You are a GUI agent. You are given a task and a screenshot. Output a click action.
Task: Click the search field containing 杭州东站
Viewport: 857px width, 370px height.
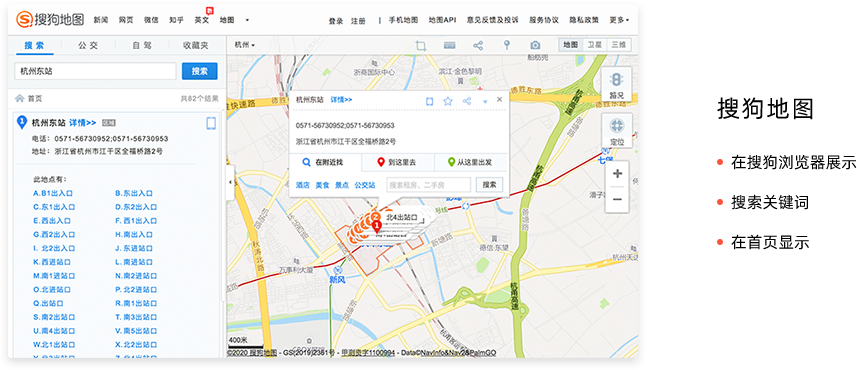pyautogui.click(x=95, y=71)
